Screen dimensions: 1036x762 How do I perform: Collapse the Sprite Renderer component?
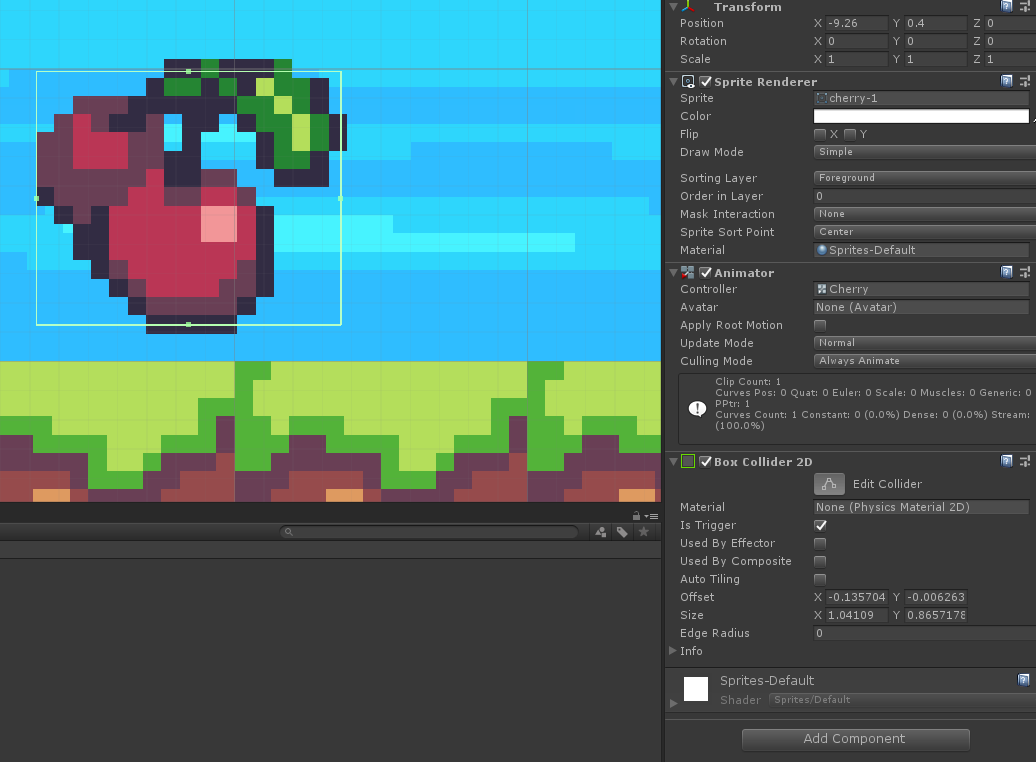pos(673,82)
